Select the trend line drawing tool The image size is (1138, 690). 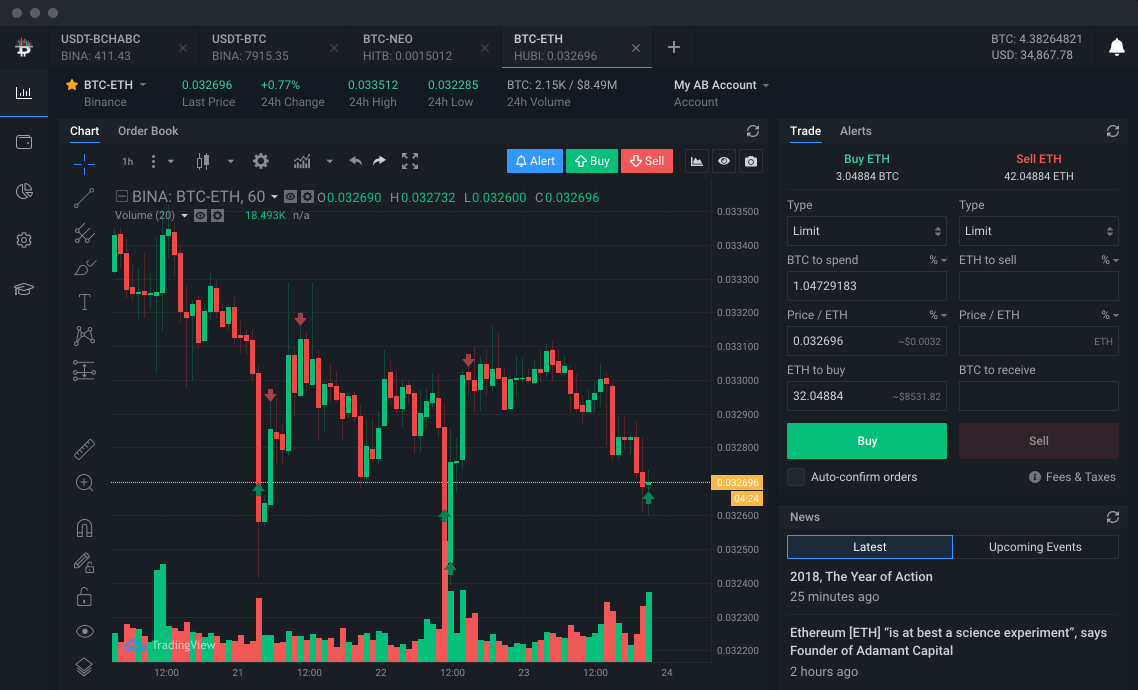pyautogui.click(x=84, y=198)
